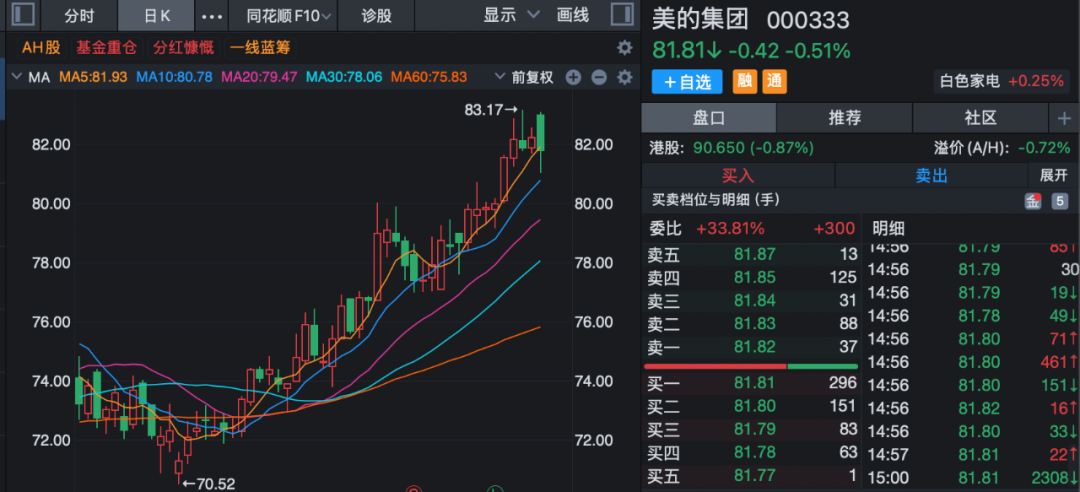Open MA indicator settings gear

click(x=625, y=78)
